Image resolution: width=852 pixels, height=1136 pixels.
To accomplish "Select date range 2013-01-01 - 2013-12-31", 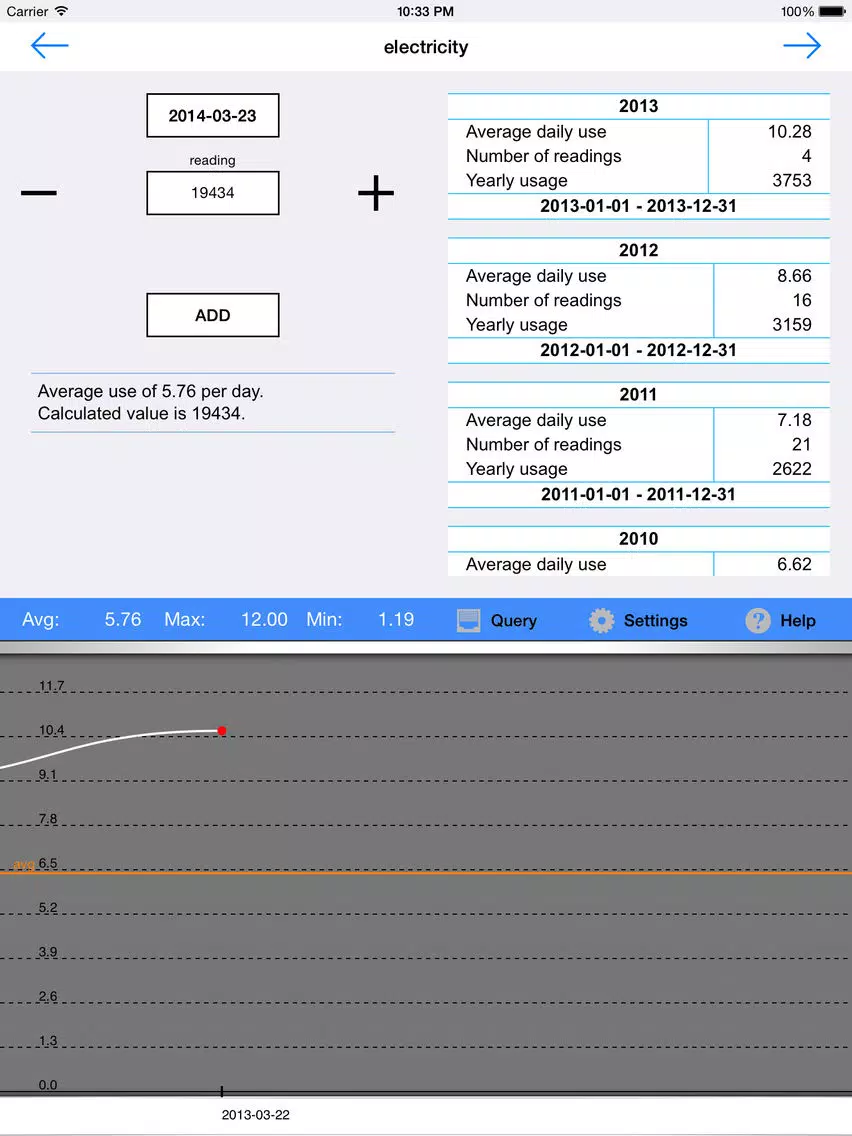I will [x=638, y=206].
